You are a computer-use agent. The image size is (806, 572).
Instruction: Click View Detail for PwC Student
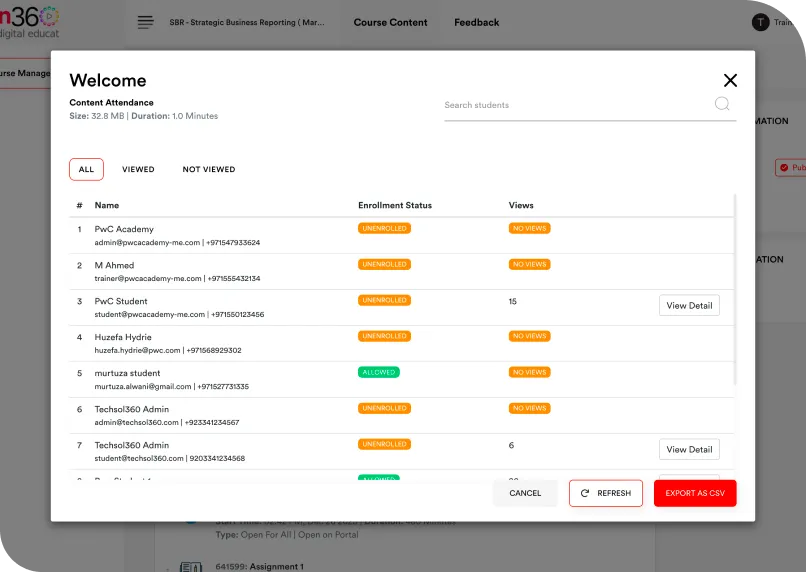pyautogui.click(x=689, y=305)
